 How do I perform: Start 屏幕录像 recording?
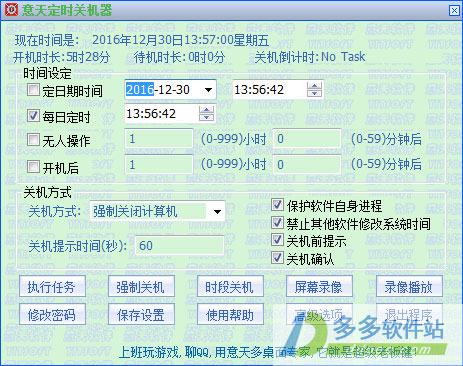pyautogui.click(x=319, y=287)
